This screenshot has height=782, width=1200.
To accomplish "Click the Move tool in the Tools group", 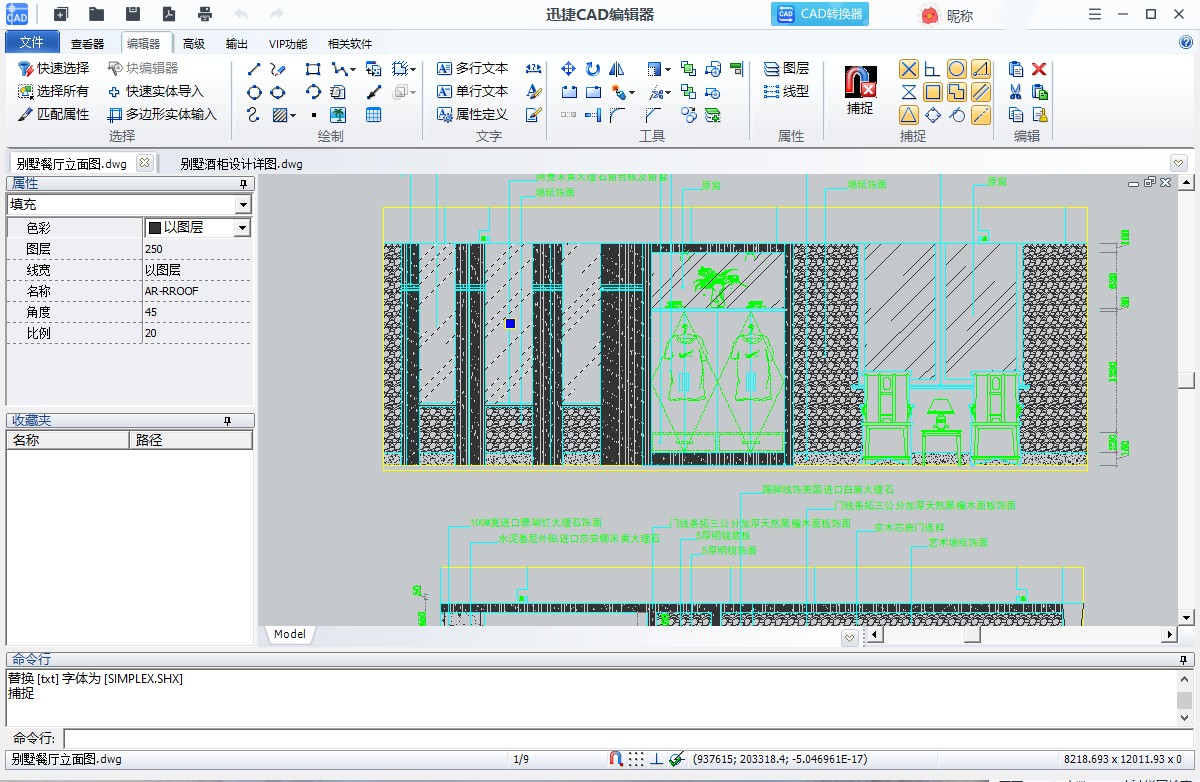I will click(x=568, y=69).
